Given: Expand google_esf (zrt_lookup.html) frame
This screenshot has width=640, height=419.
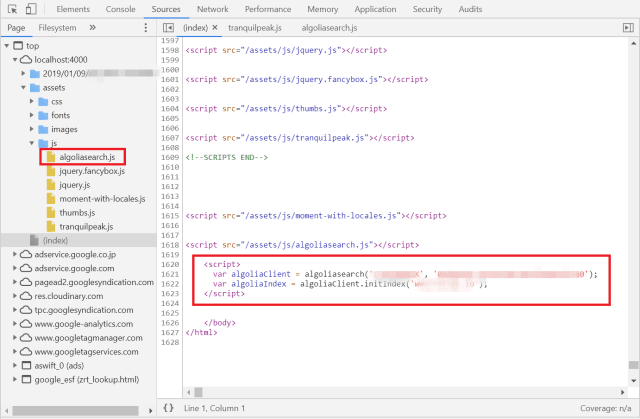Looking at the screenshot, I should [15, 379].
